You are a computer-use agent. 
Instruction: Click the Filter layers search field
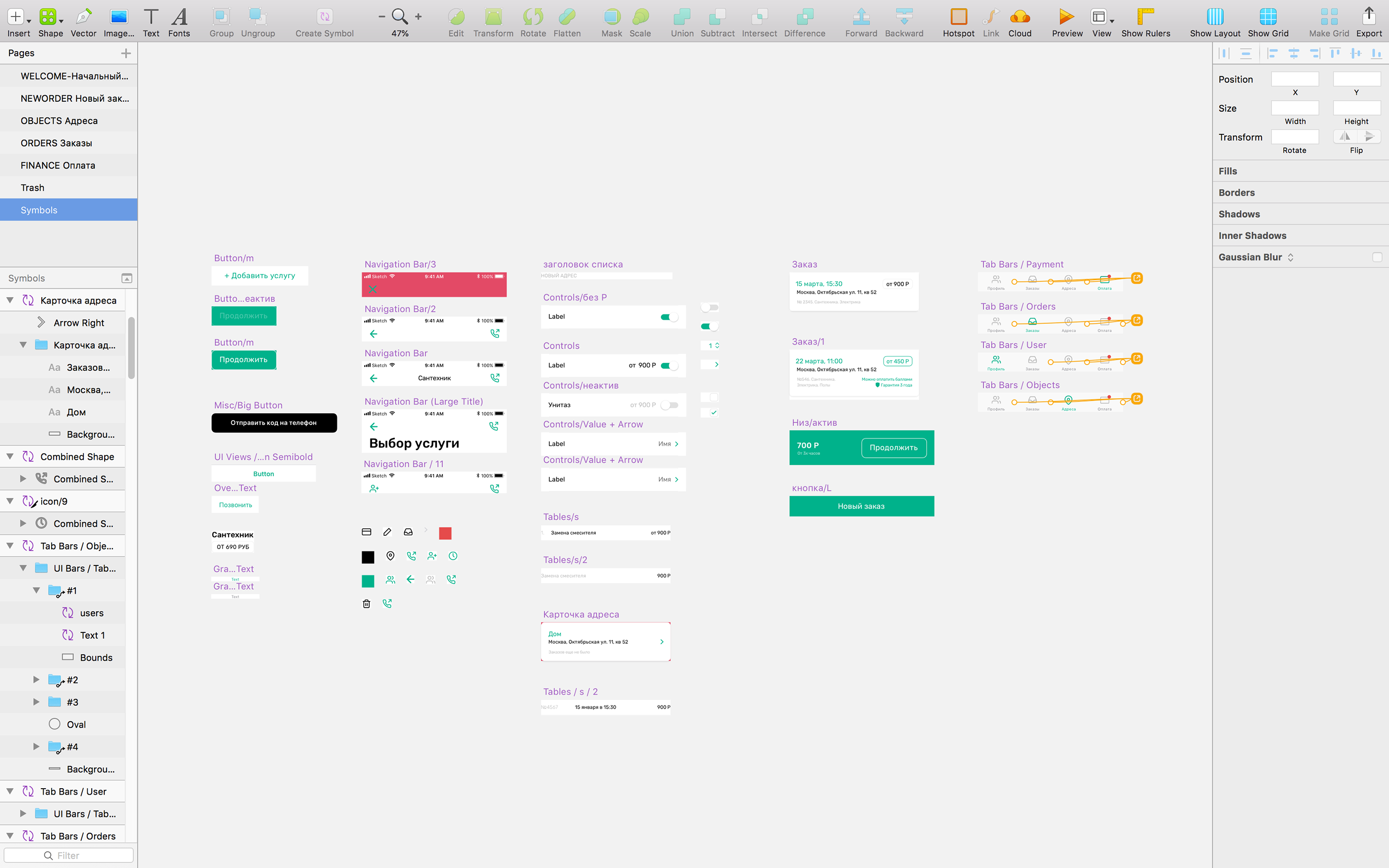tap(69, 856)
